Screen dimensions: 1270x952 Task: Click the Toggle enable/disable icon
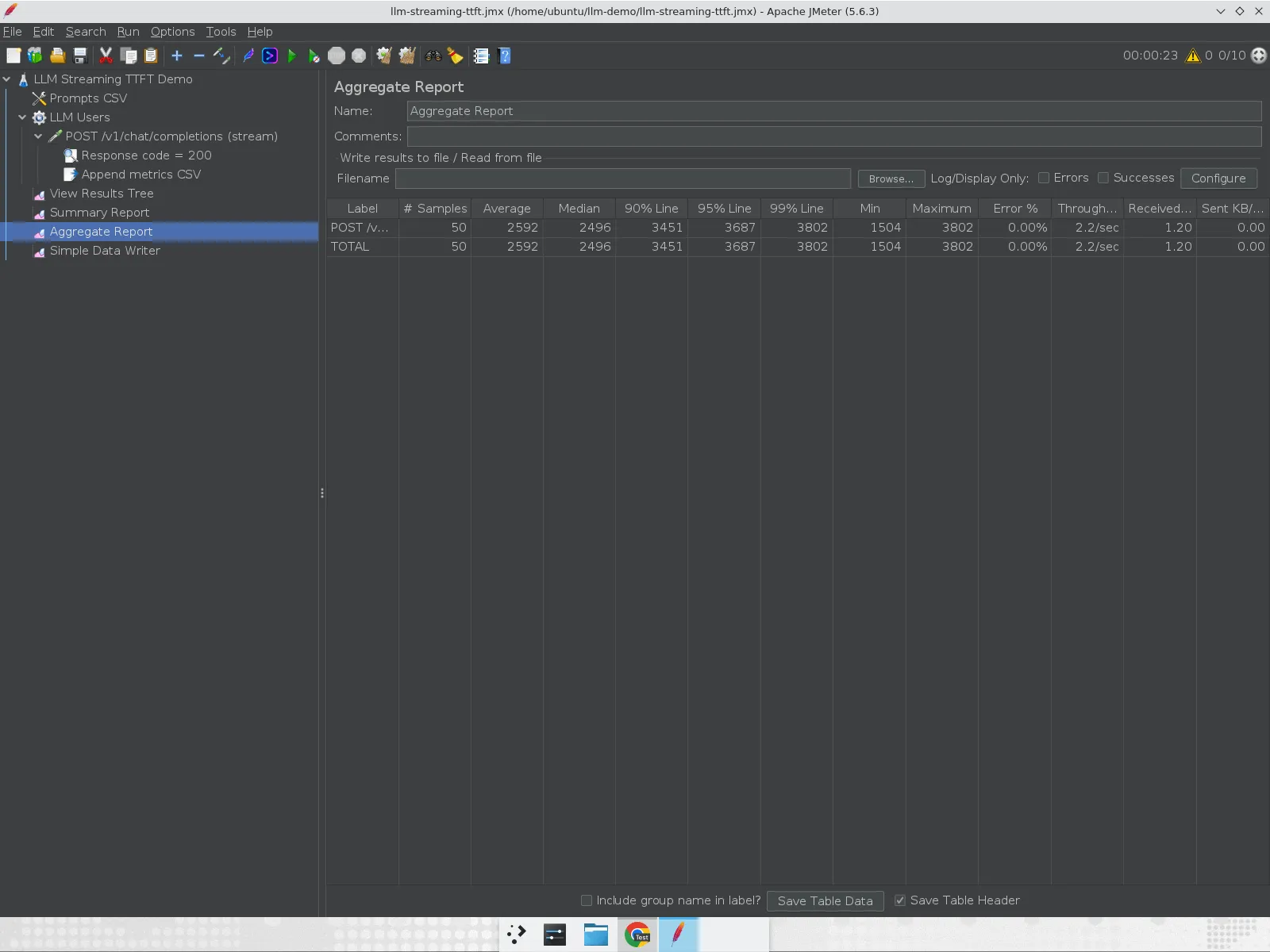[221, 56]
